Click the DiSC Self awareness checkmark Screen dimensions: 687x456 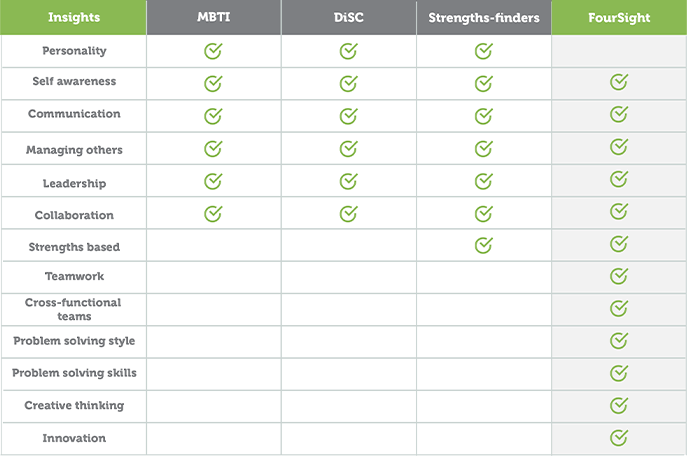(348, 84)
